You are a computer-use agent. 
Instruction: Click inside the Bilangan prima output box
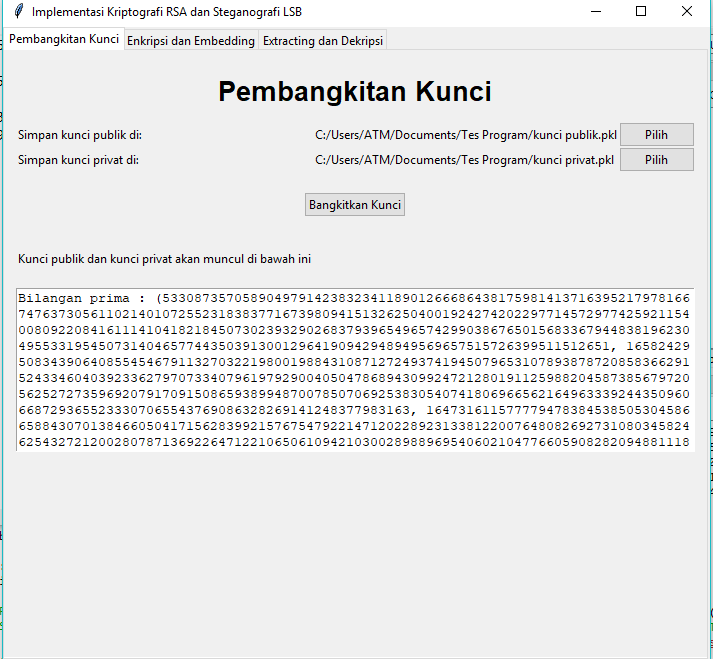355,370
